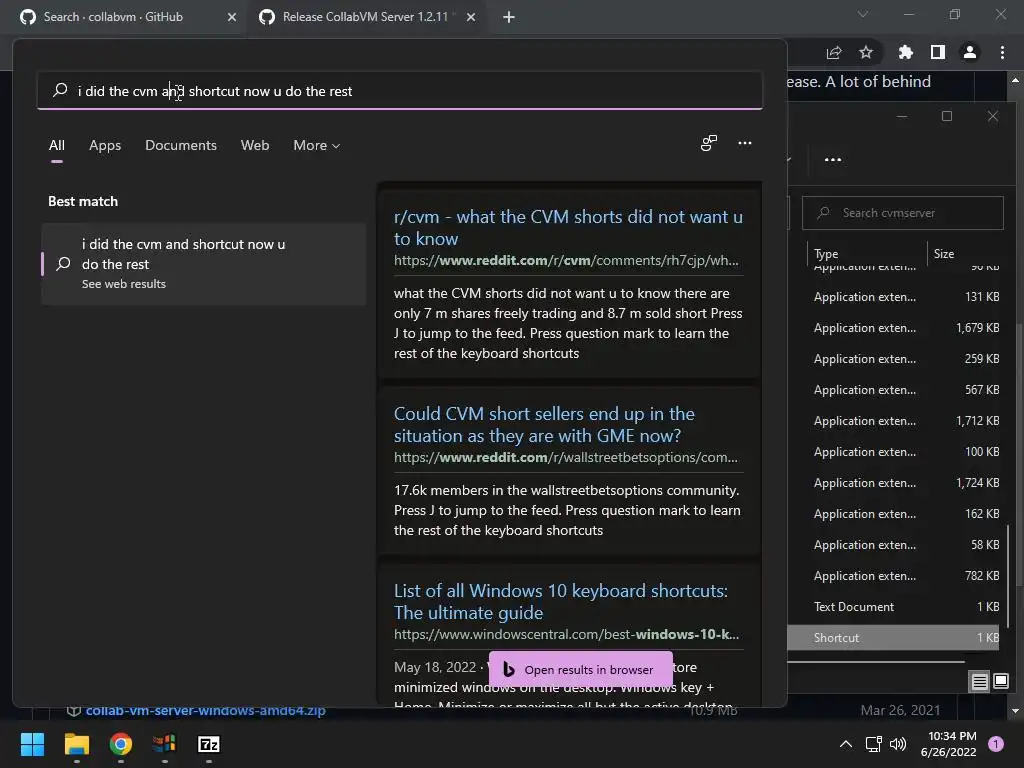Close the 'Release CollabVM Server' tab
Image resolution: width=1024 pixels, height=768 pixels.
click(x=471, y=17)
